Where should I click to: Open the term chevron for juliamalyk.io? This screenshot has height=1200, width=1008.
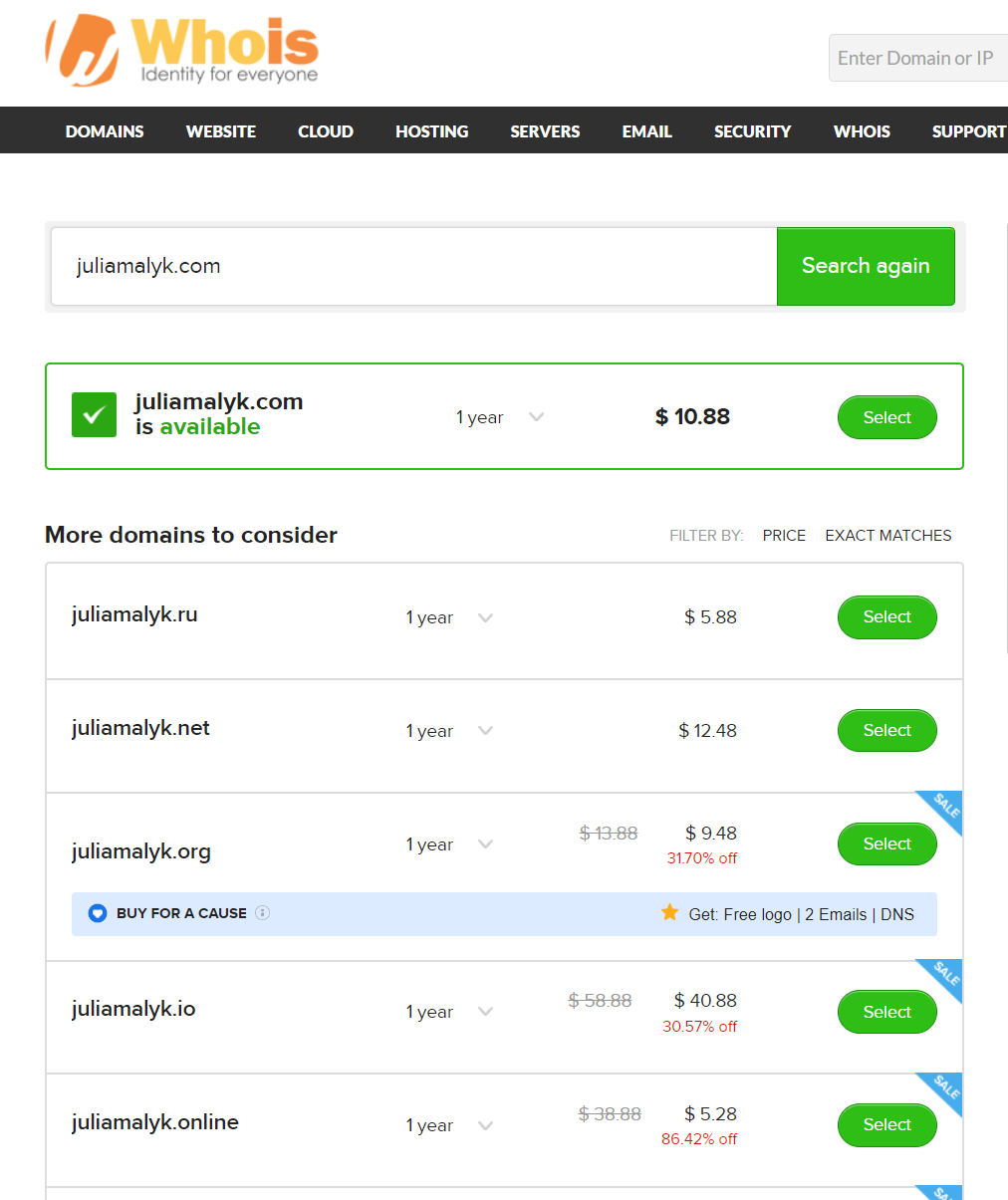(x=486, y=1012)
